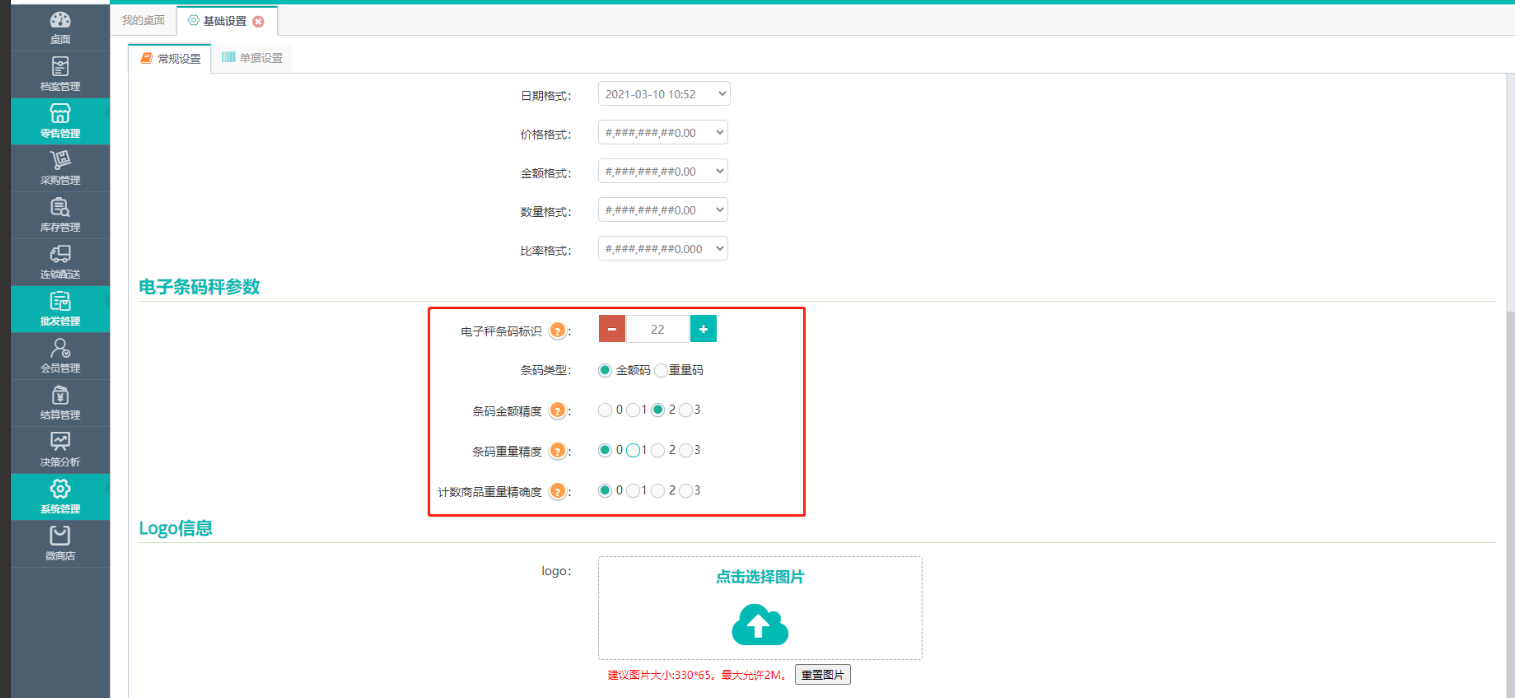Set 条码金额精度 to 1
The image size is (1515, 698).
[x=633, y=409]
